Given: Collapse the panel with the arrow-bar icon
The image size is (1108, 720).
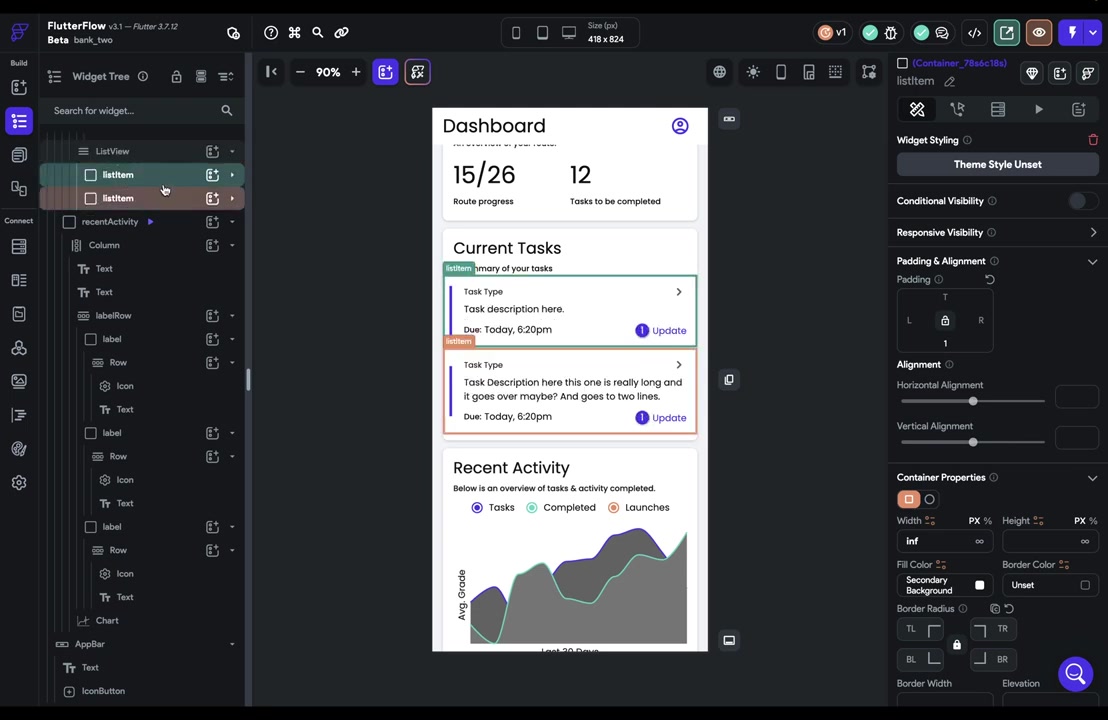Looking at the screenshot, I should point(271,71).
